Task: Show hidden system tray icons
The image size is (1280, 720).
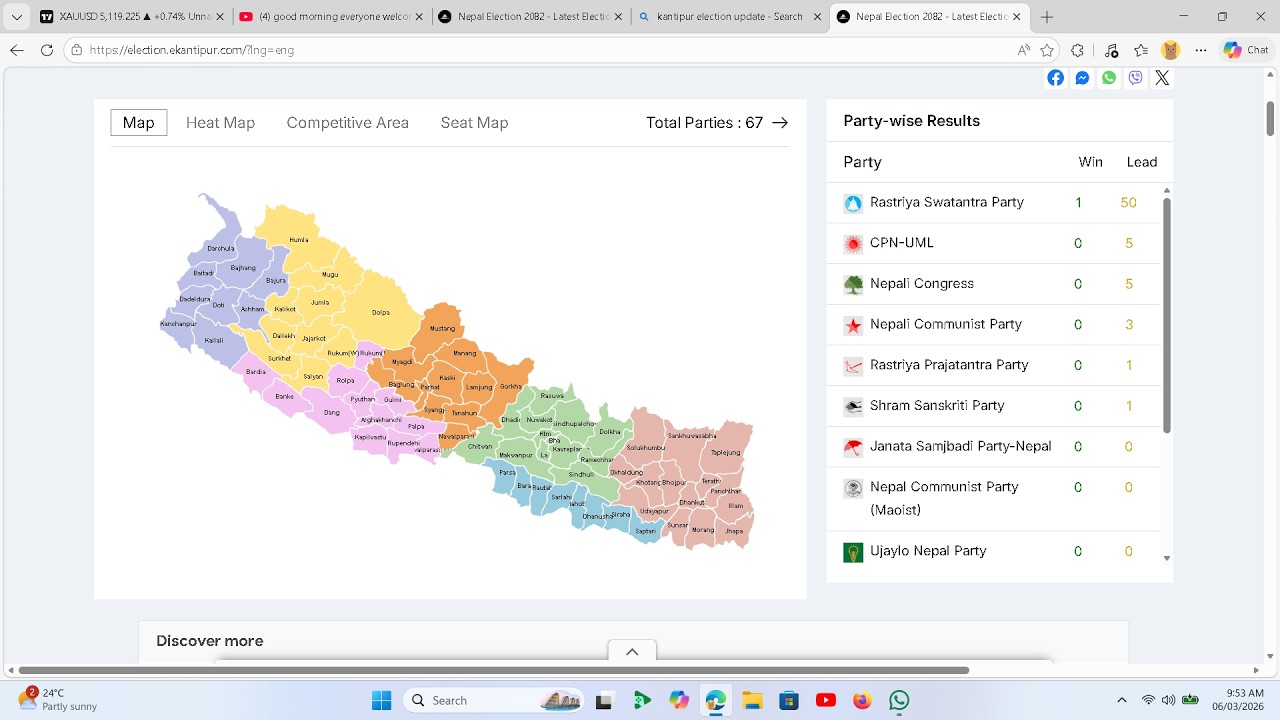Action: pos(1122,700)
